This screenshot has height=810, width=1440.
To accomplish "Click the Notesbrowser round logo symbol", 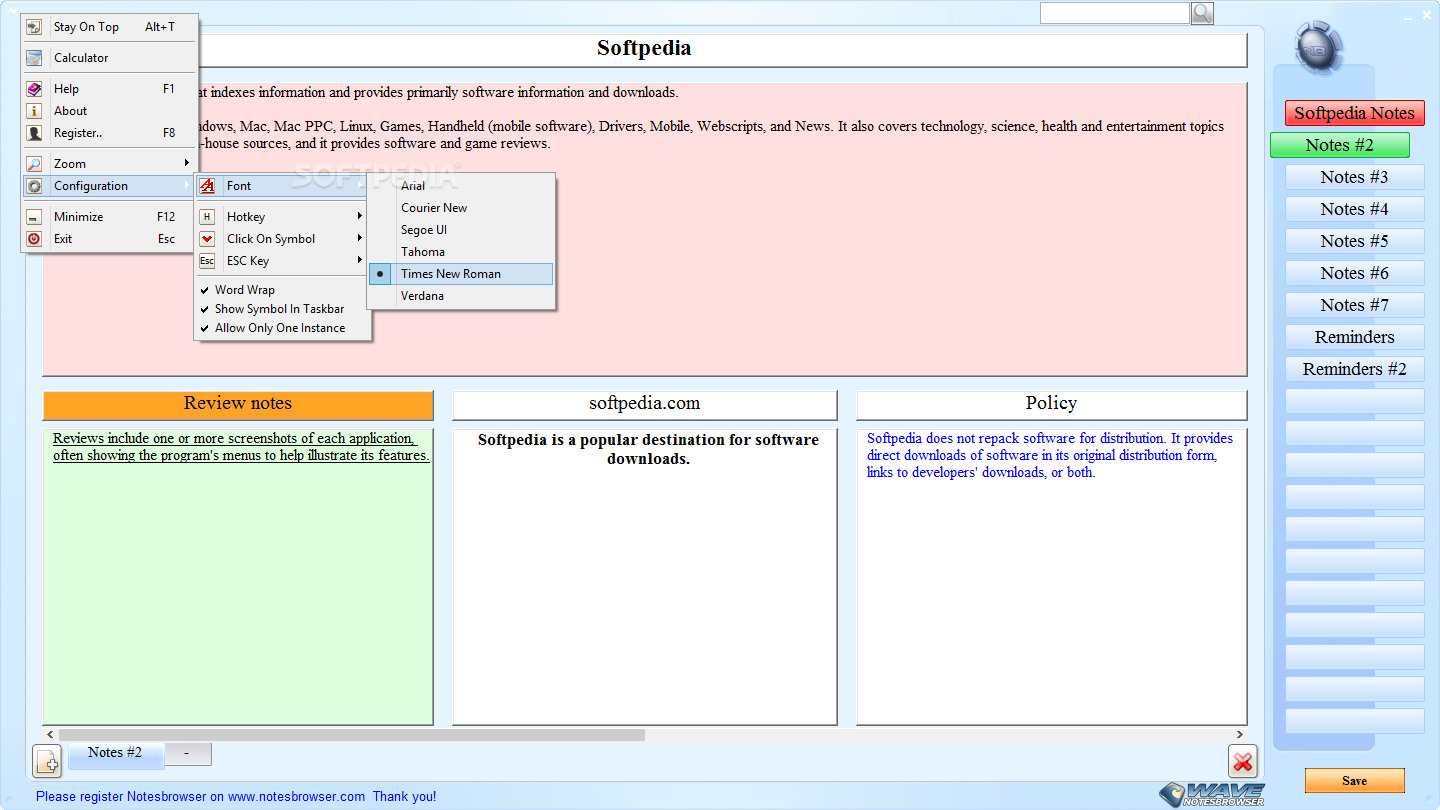I will coord(1319,46).
